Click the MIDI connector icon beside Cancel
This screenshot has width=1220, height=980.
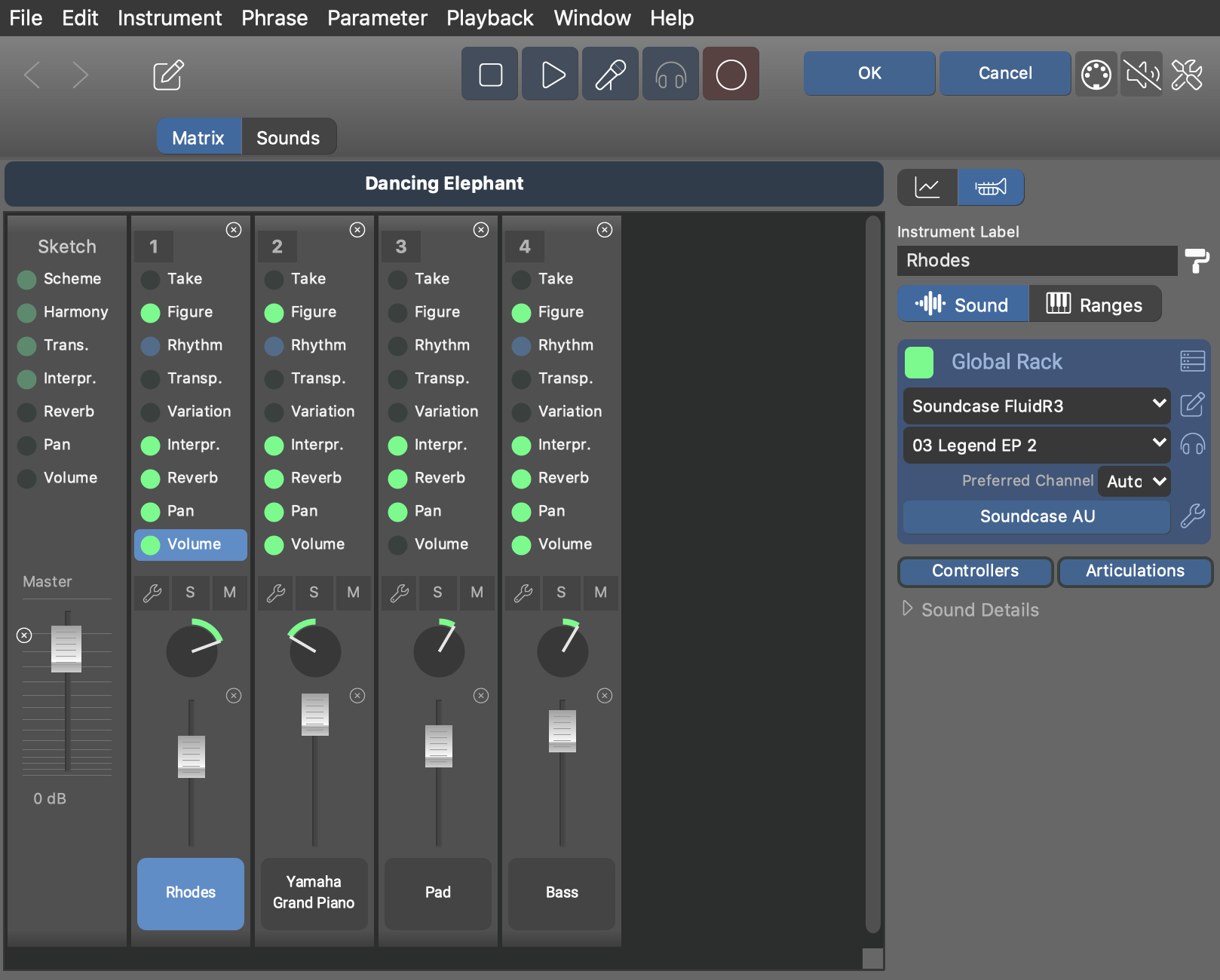click(x=1096, y=74)
